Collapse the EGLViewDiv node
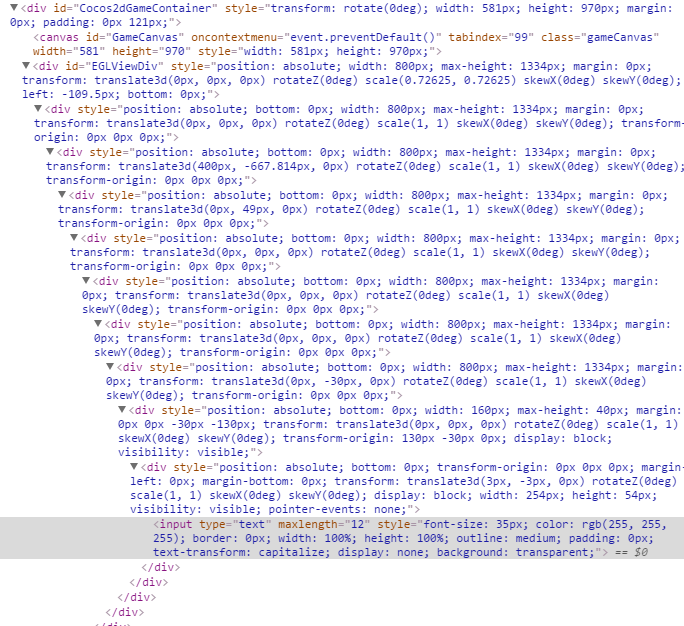Image resolution: width=684 pixels, height=626 pixels. 26,65
